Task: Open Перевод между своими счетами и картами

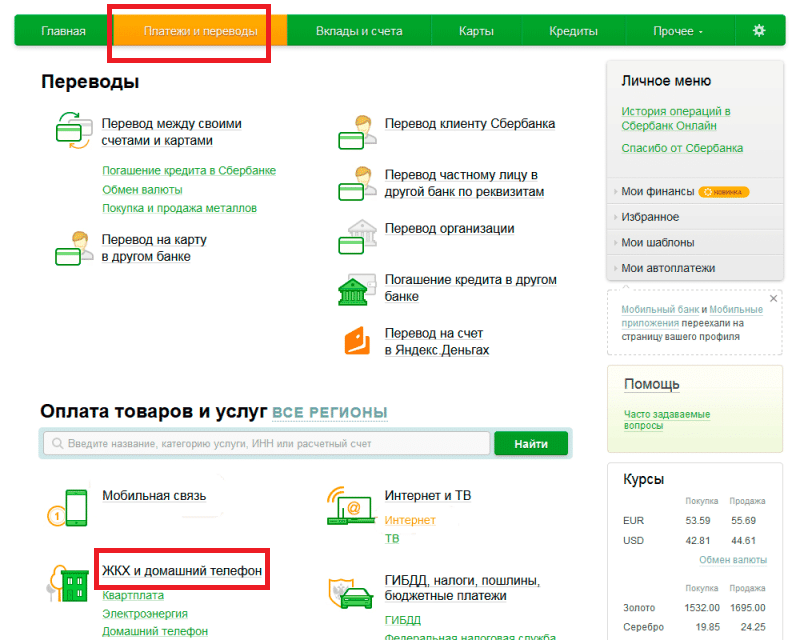Action: coord(171,132)
